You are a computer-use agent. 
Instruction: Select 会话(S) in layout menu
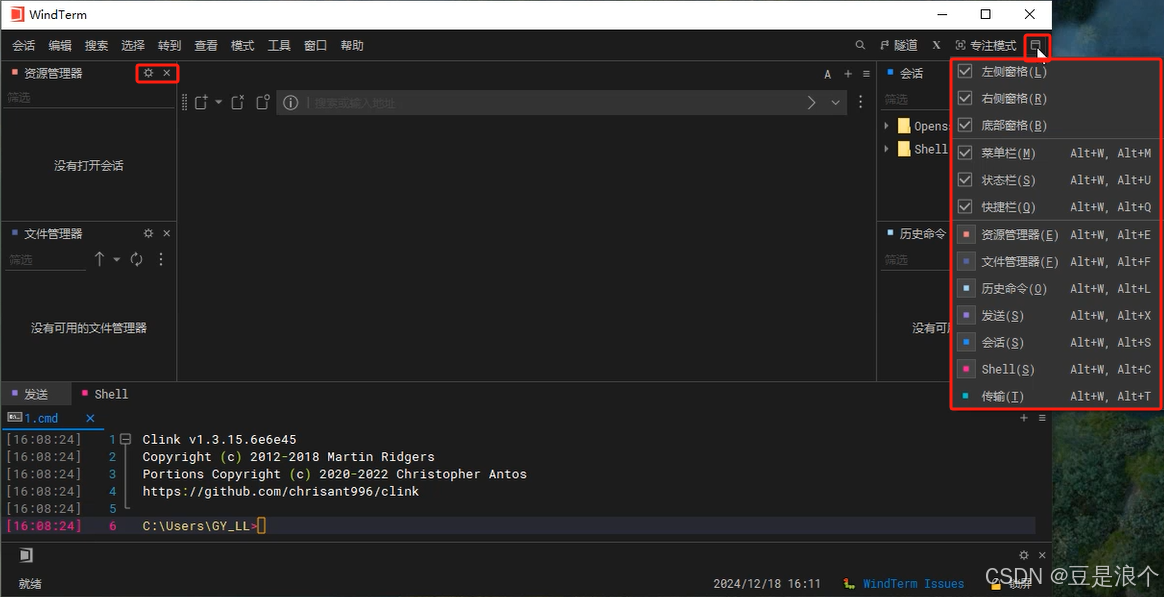(1055, 342)
